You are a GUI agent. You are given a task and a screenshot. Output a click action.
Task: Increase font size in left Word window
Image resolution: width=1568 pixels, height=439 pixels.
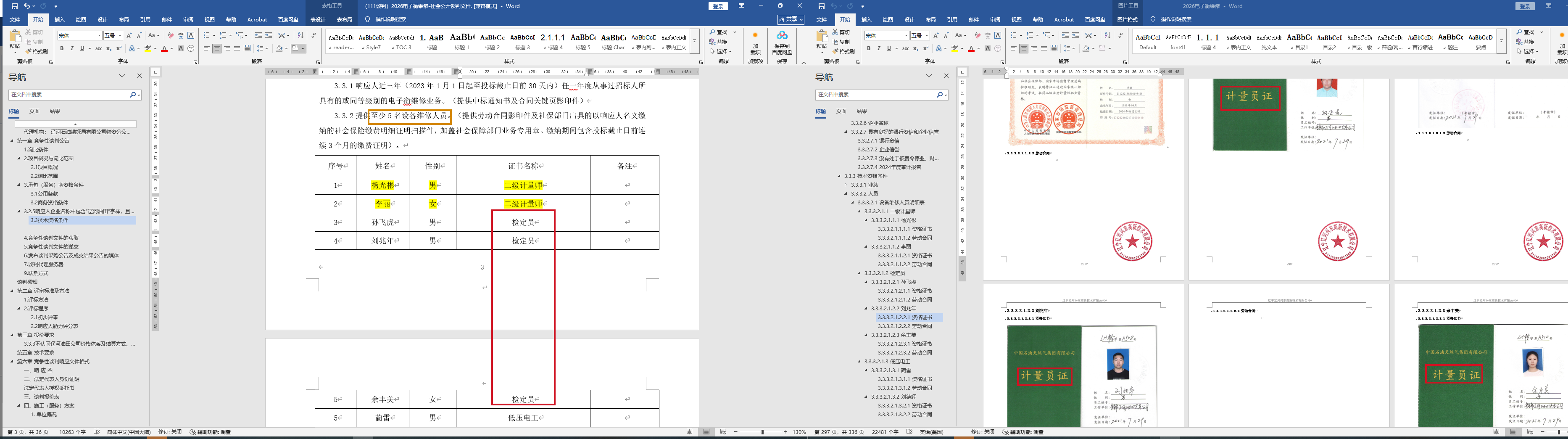pos(129,35)
